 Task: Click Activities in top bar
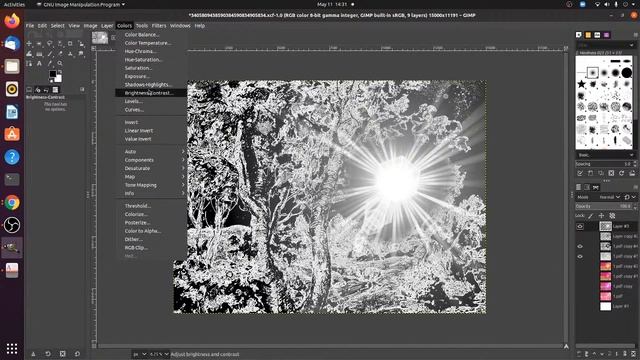click(14, 4)
